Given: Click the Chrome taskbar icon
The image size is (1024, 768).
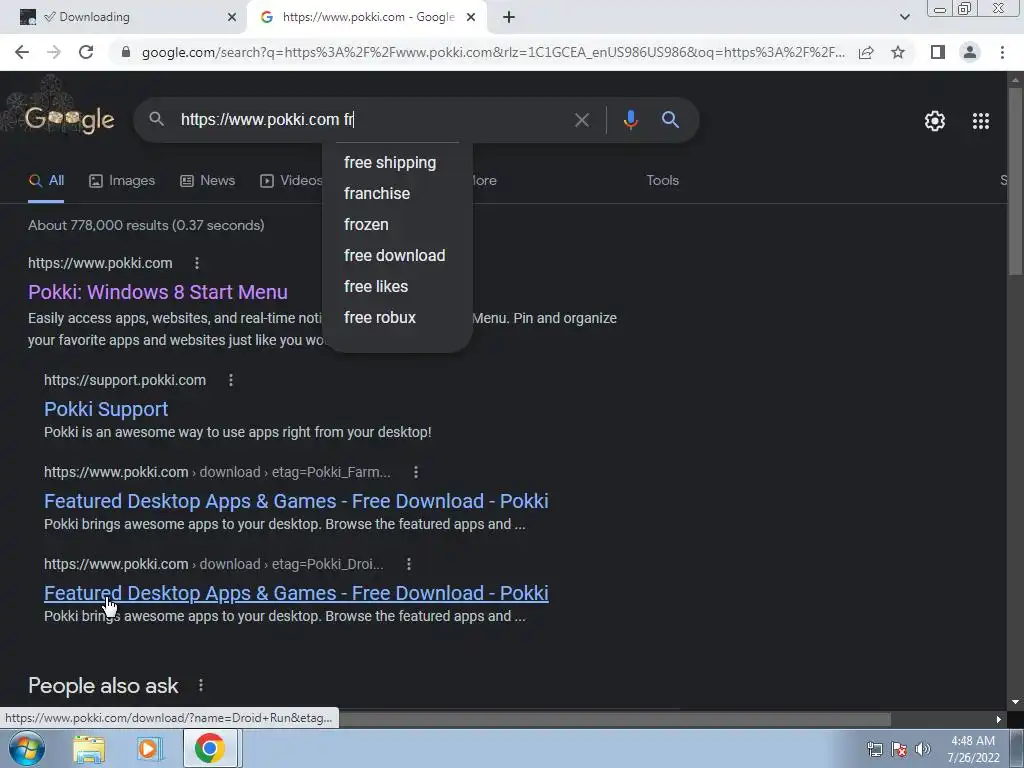Looking at the screenshot, I should pos(209,749).
